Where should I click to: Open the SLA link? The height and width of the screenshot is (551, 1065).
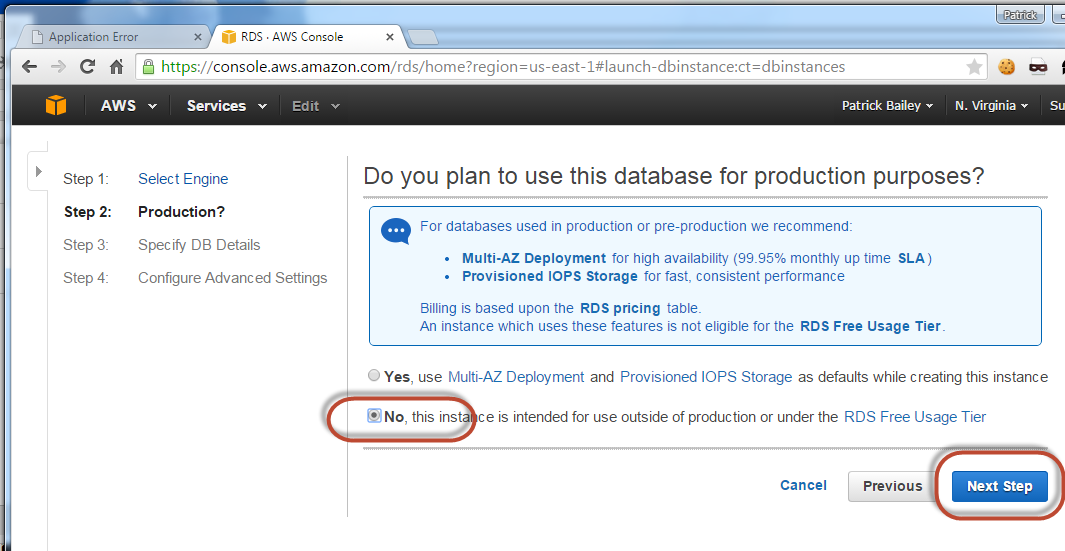click(911, 258)
